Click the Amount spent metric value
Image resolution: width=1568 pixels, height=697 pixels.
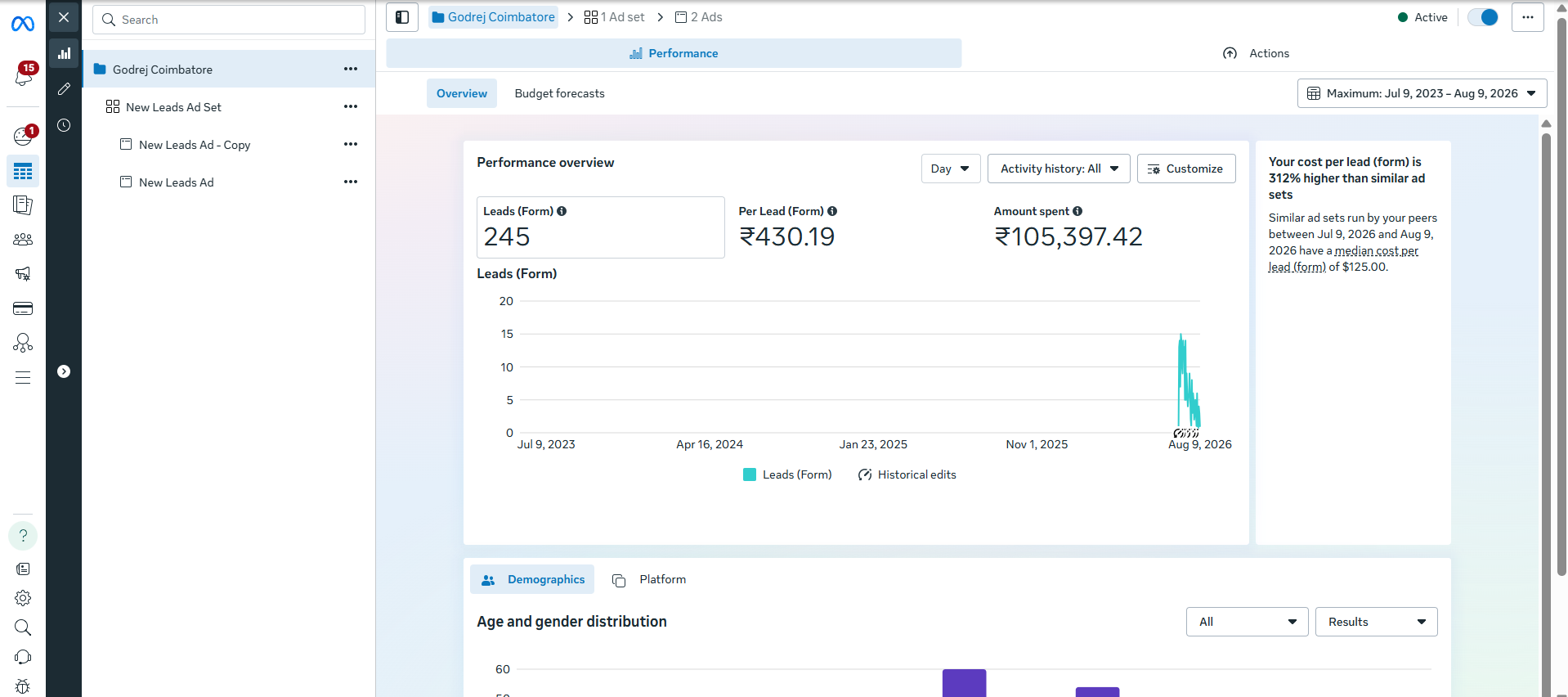(1068, 236)
